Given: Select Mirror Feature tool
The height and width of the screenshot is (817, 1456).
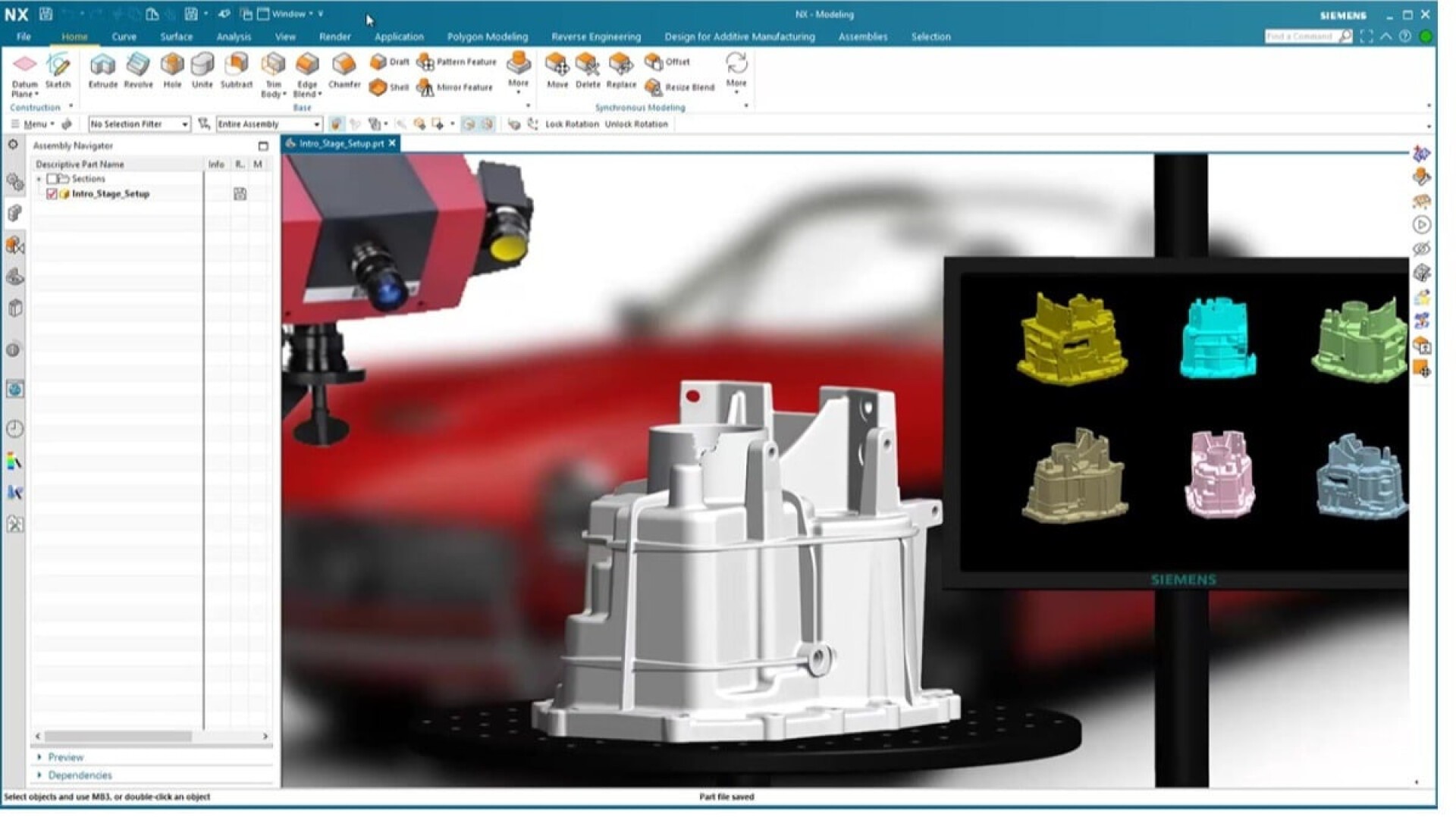Looking at the screenshot, I should (x=455, y=87).
